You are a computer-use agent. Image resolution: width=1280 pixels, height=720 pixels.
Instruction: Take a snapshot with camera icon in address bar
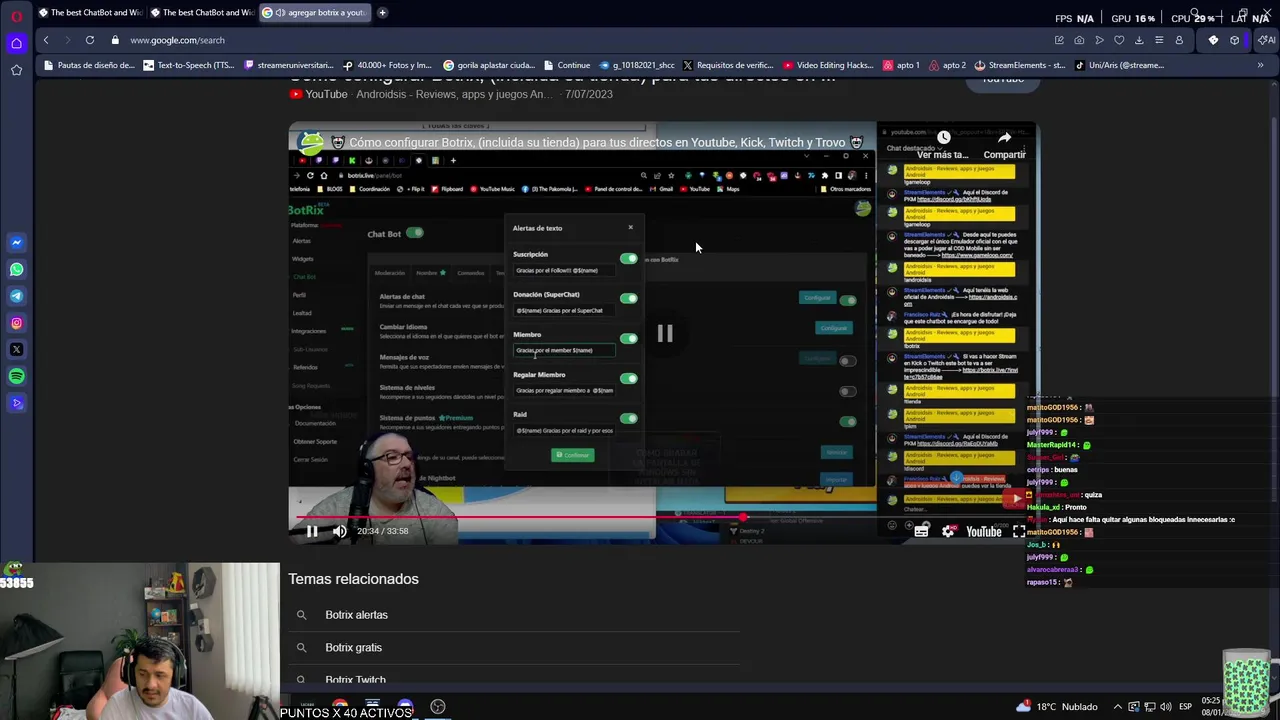1079,40
